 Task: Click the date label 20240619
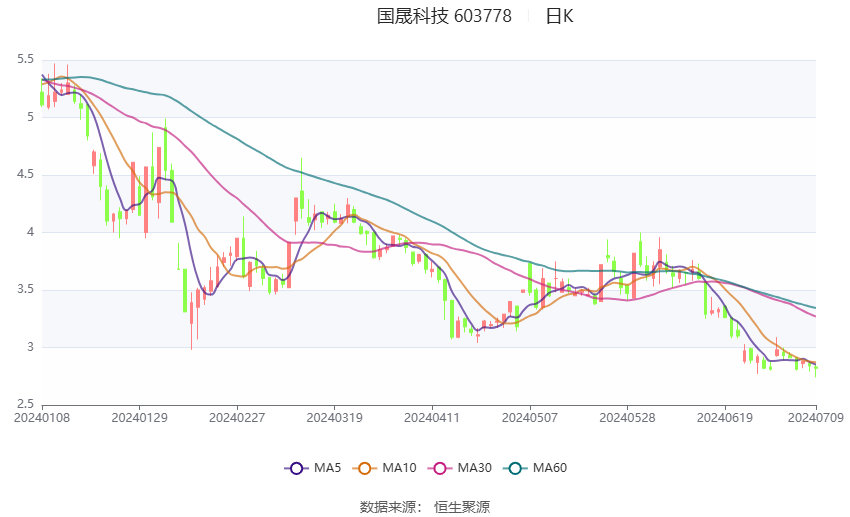pyautogui.click(x=725, y=418)
